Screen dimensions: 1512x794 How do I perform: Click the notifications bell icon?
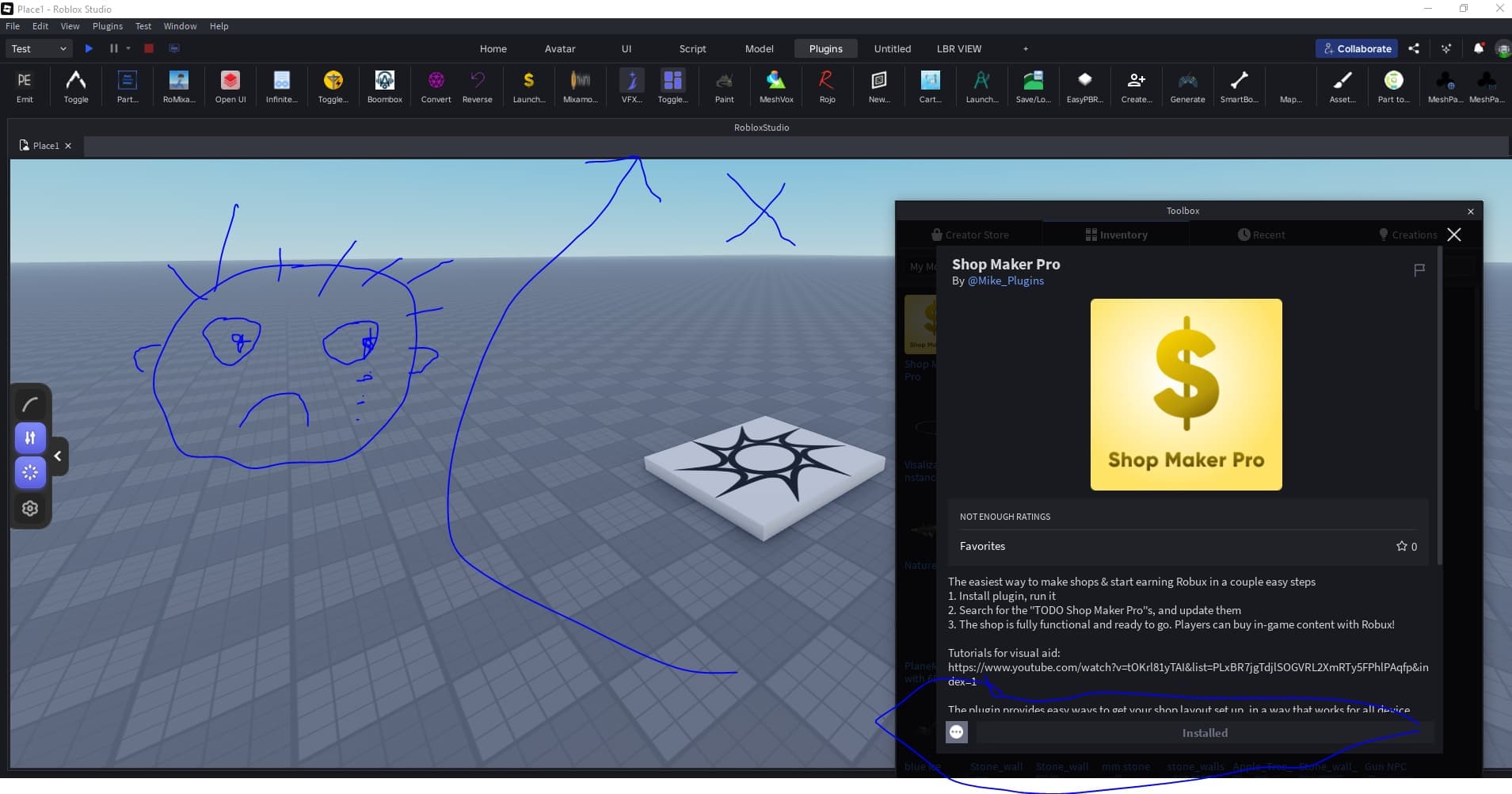(1478, 48)
